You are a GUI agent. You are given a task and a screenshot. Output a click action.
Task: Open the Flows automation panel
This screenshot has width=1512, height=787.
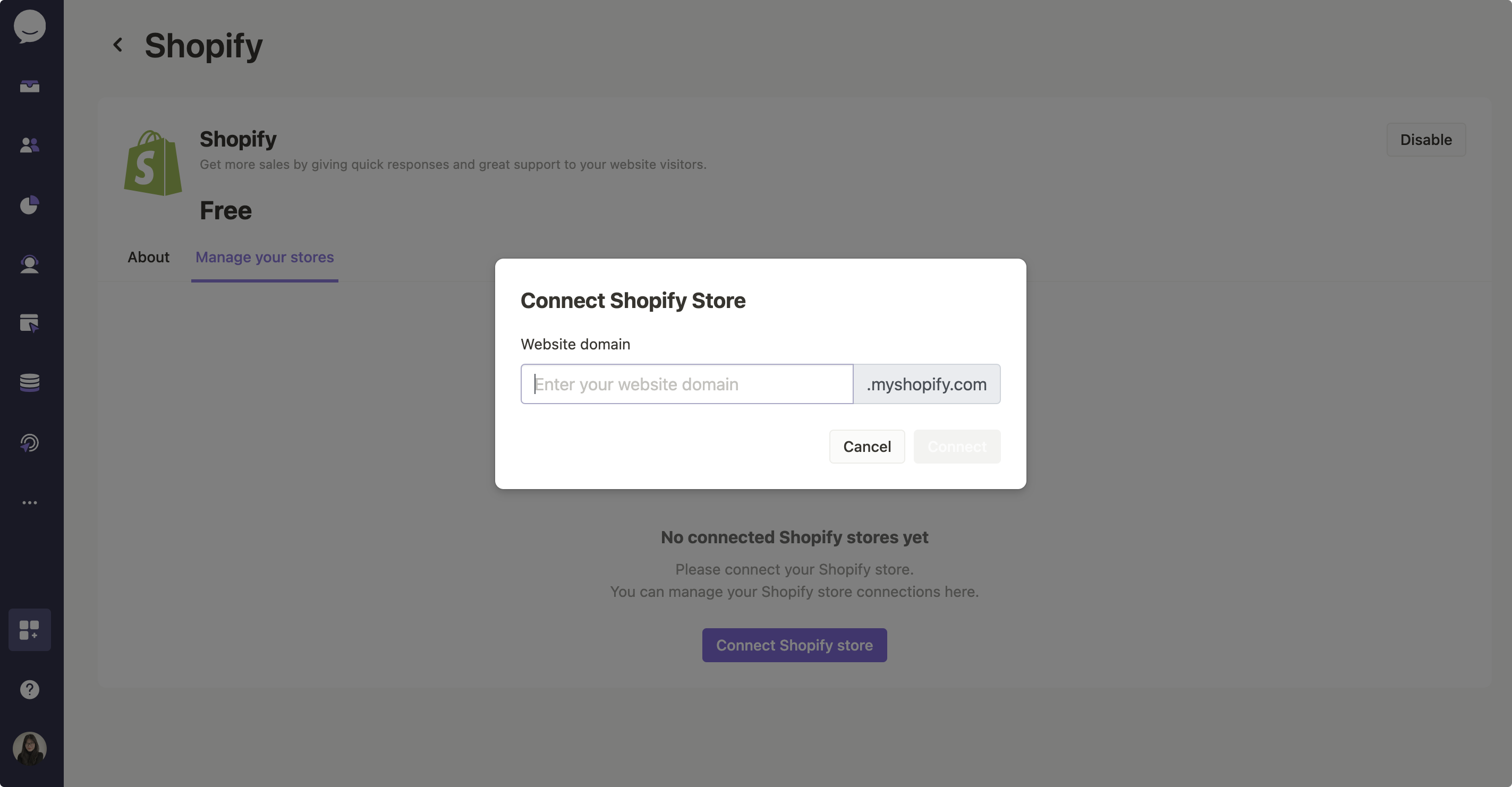pos(29,323)
